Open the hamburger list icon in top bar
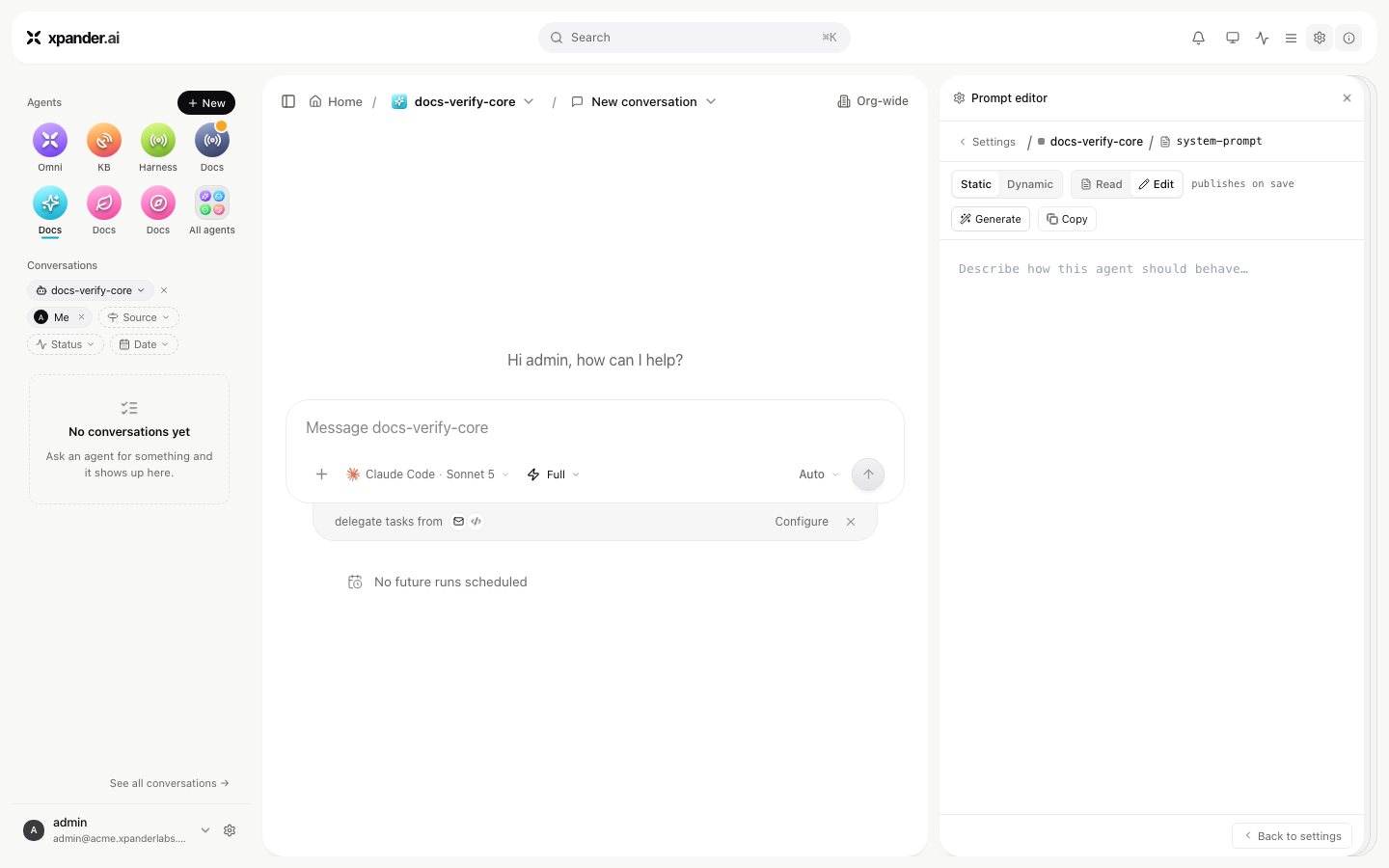This screenshot has width=1389, height=868. pyautogui.click(x=1291, y=38)
